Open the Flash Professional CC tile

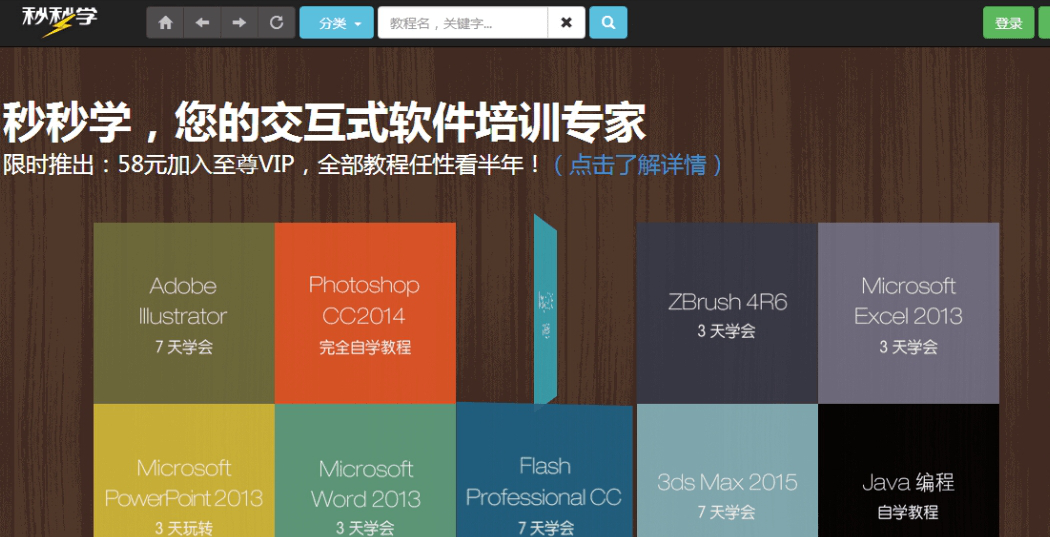[544, 470]
